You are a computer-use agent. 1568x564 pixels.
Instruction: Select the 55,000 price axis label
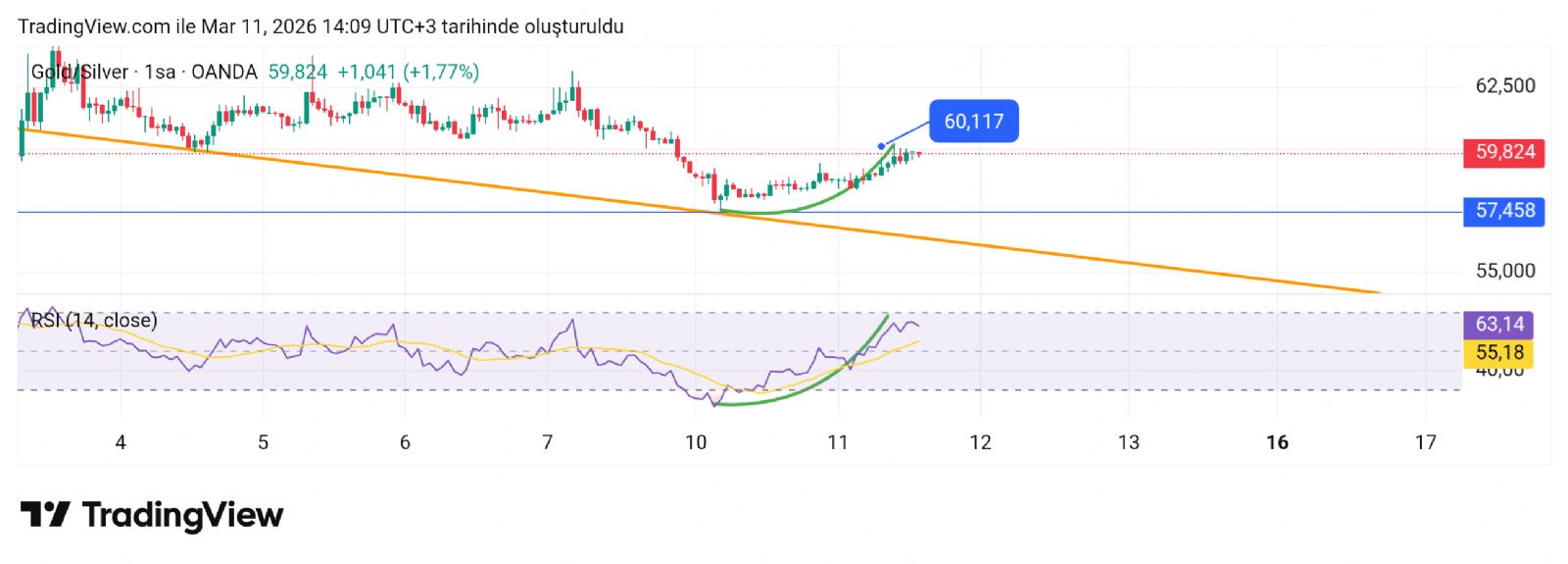tap(1505, 271)
